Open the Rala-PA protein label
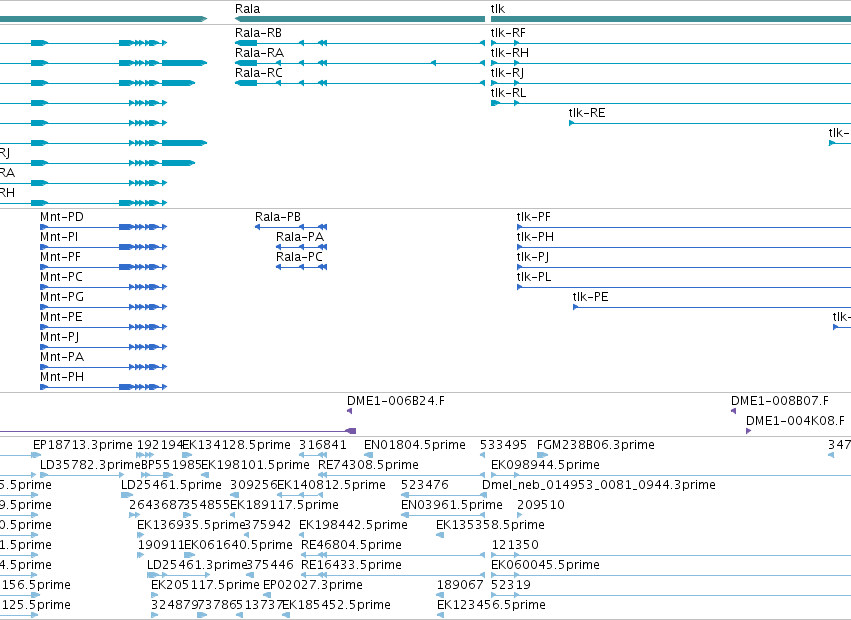 tap(300, 237)
